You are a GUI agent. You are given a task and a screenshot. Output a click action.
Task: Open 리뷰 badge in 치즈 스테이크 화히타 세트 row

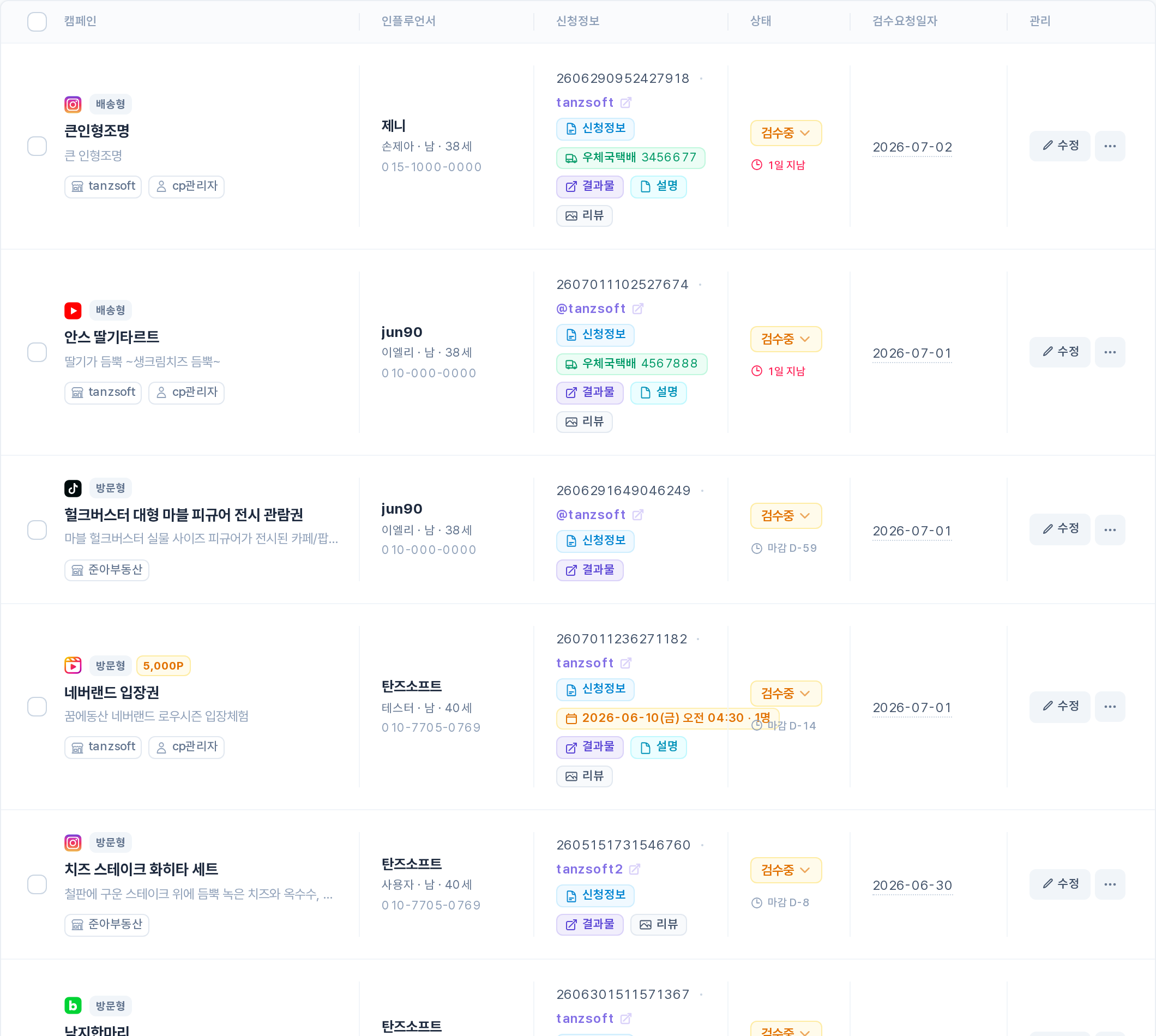pos(659,925)
